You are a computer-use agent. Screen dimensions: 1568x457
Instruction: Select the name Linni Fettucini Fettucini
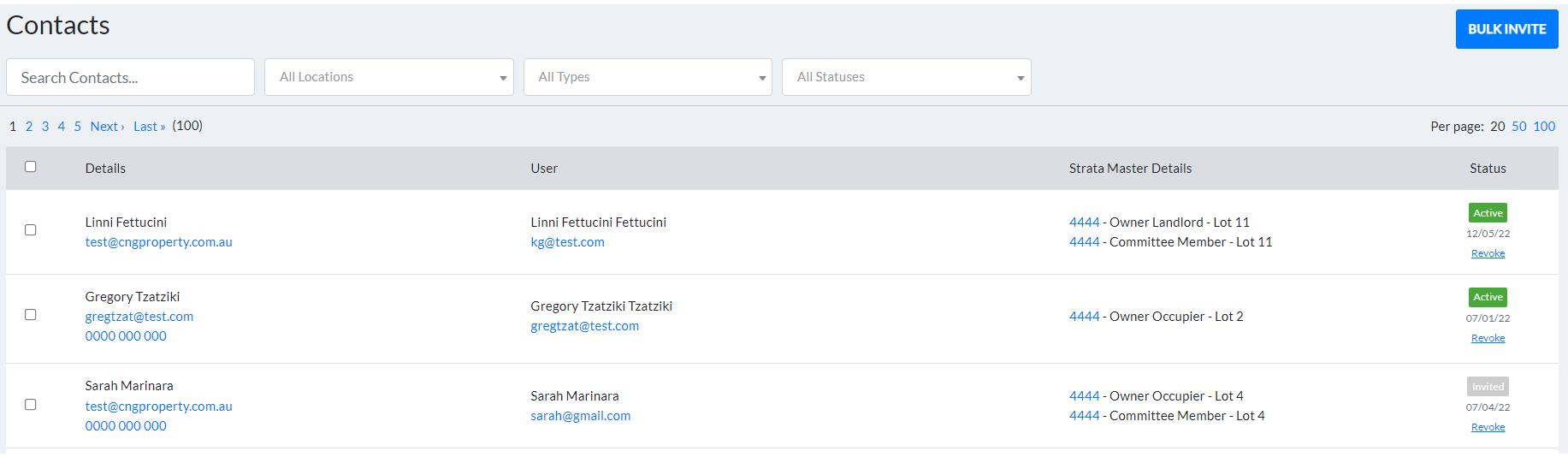point(598,223)
